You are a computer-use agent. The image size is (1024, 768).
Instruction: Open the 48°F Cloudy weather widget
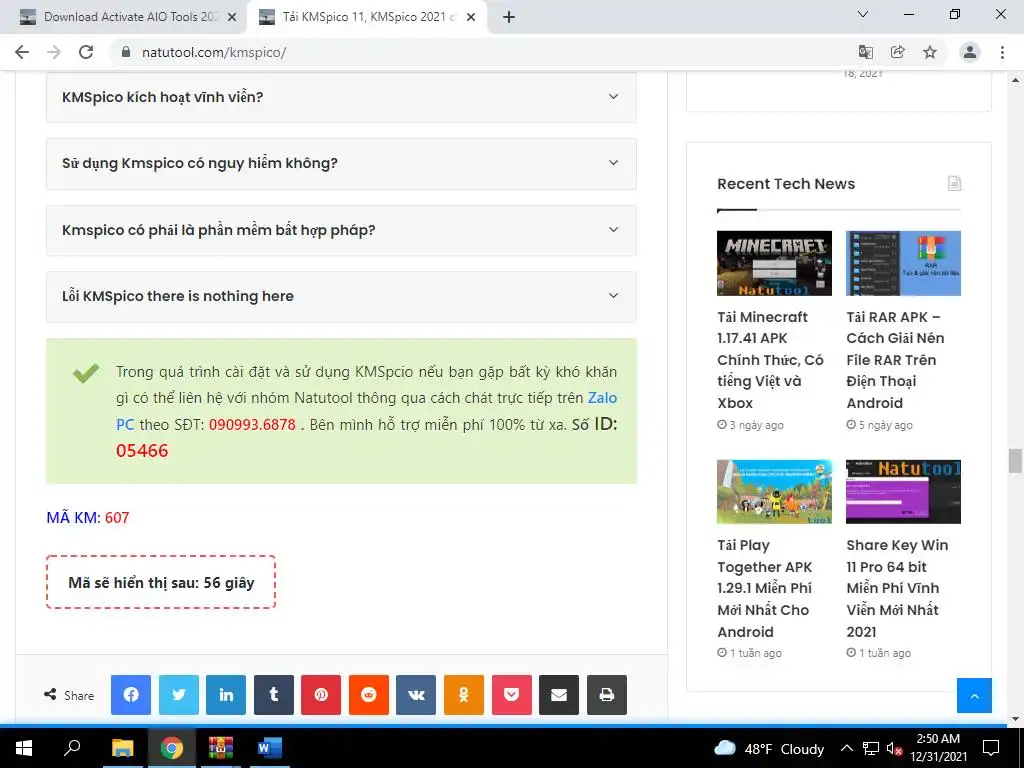(769, 748)
